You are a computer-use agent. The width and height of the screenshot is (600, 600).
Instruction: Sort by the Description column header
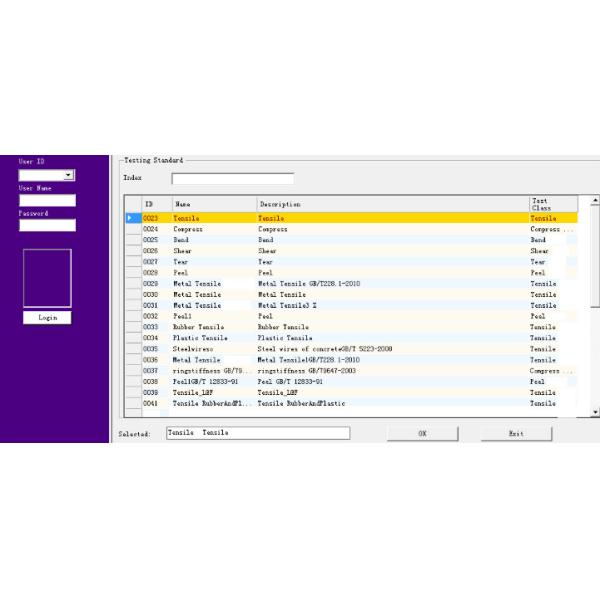point(392,204)
